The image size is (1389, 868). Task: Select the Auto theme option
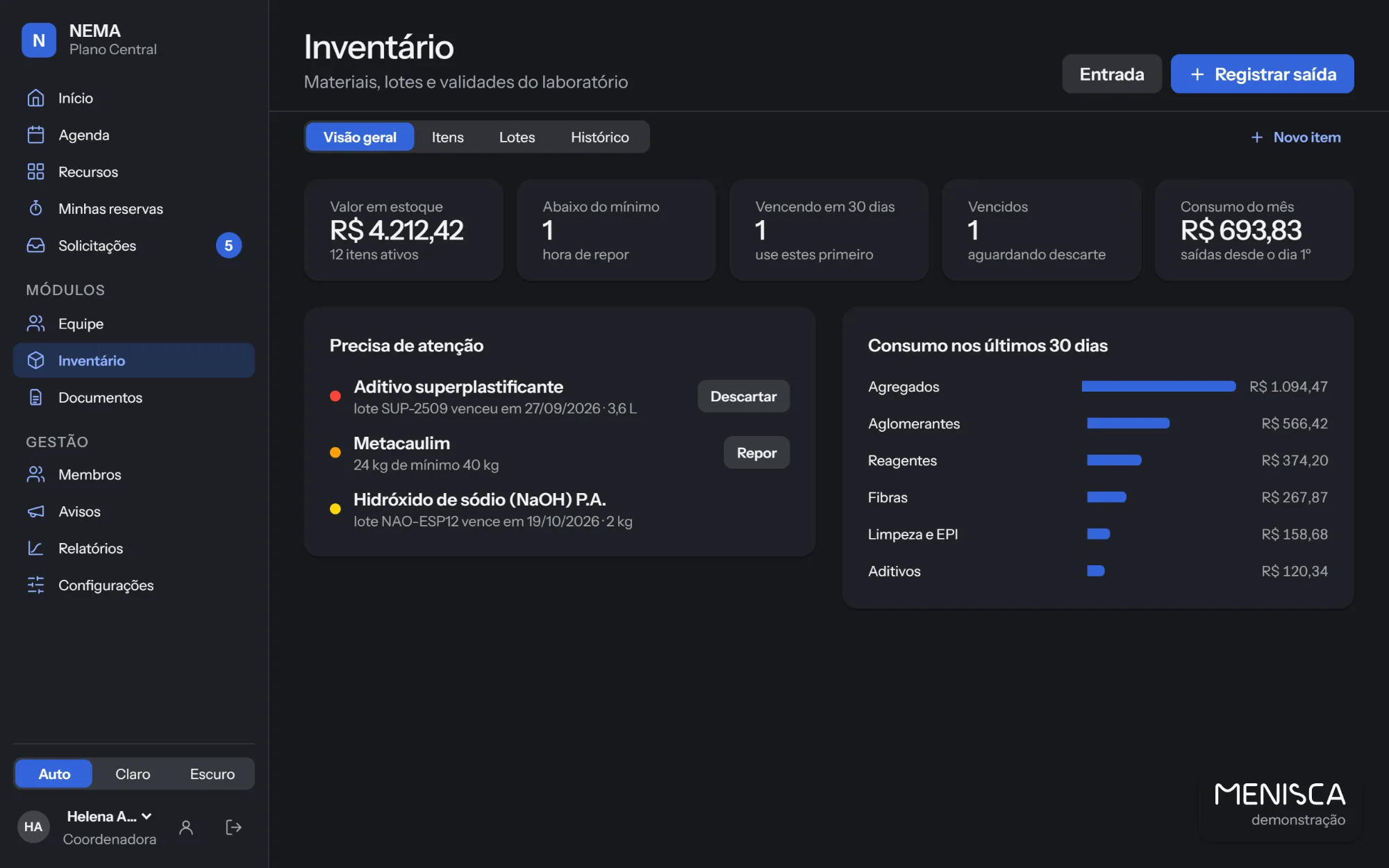coord(54,774)
